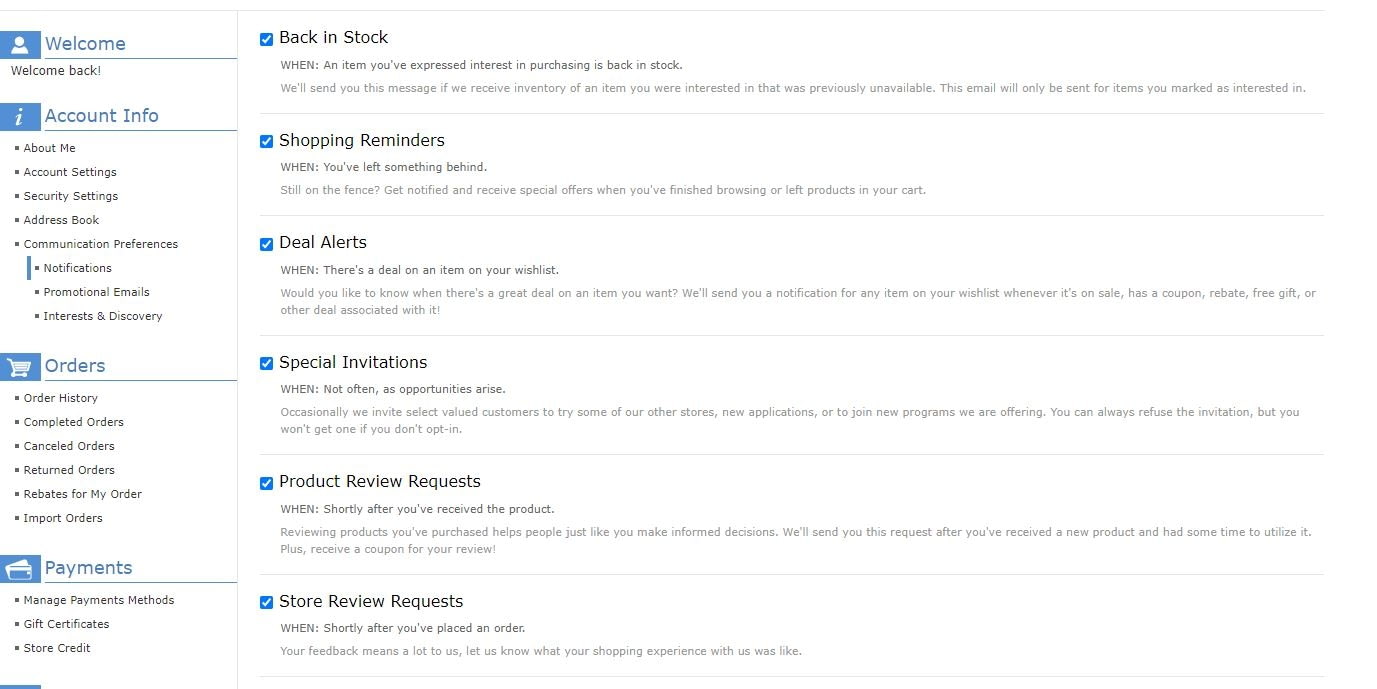Viewport: 1377px width, 689px height.
Task: Open Interests & Discovery settings
Action: pyautogui.click(x=102, y=316)
